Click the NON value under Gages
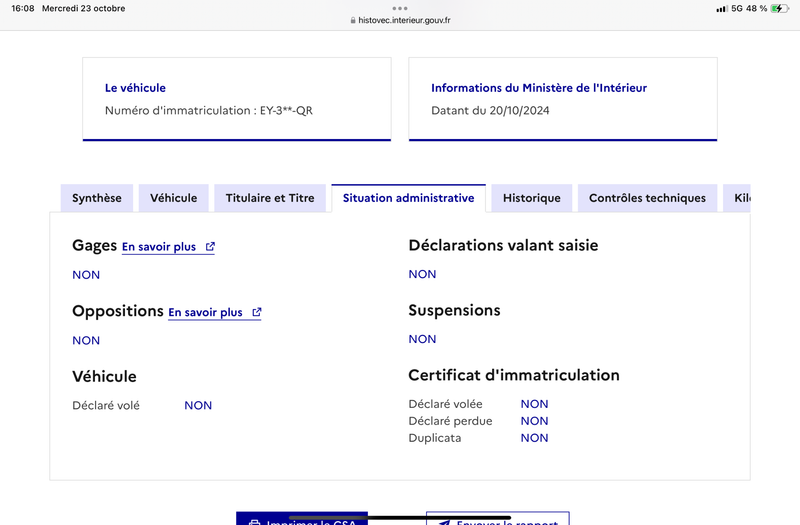The image size is (800, 525). coord(86,275)
